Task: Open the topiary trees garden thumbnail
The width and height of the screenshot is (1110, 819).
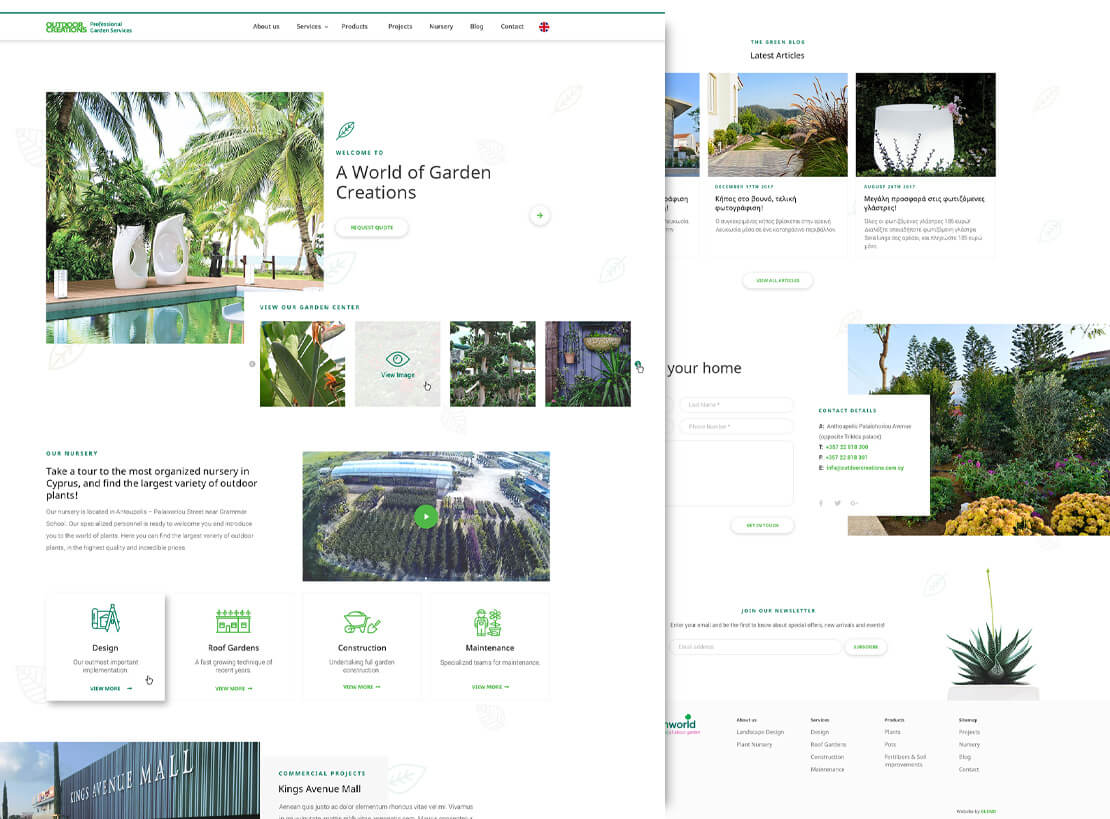Action: pyautogui.click(x=493, y=364)
